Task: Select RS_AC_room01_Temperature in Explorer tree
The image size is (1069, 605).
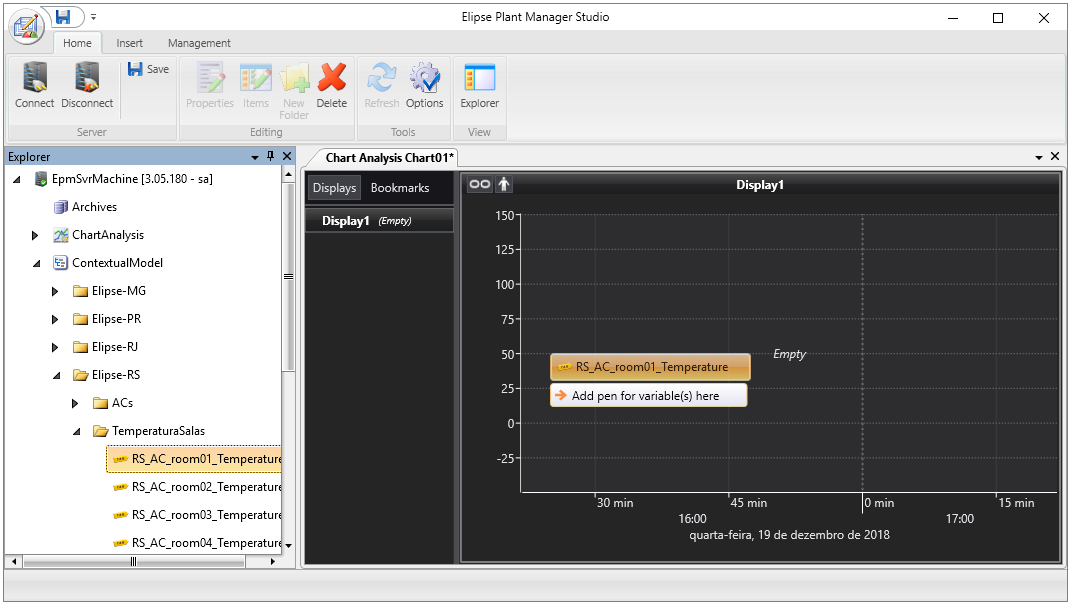Action: point(194,459)
